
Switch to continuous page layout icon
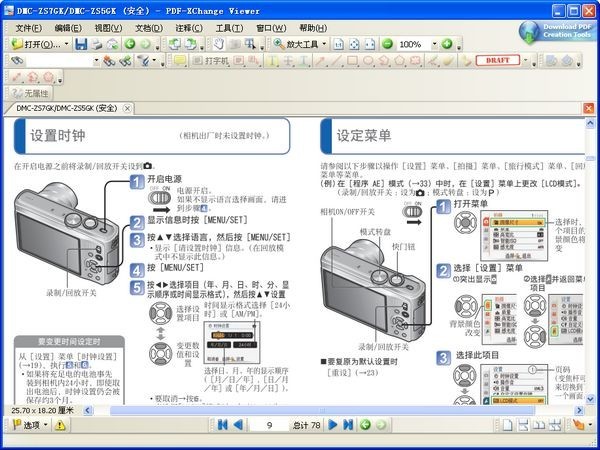click(x=523, y=425)
